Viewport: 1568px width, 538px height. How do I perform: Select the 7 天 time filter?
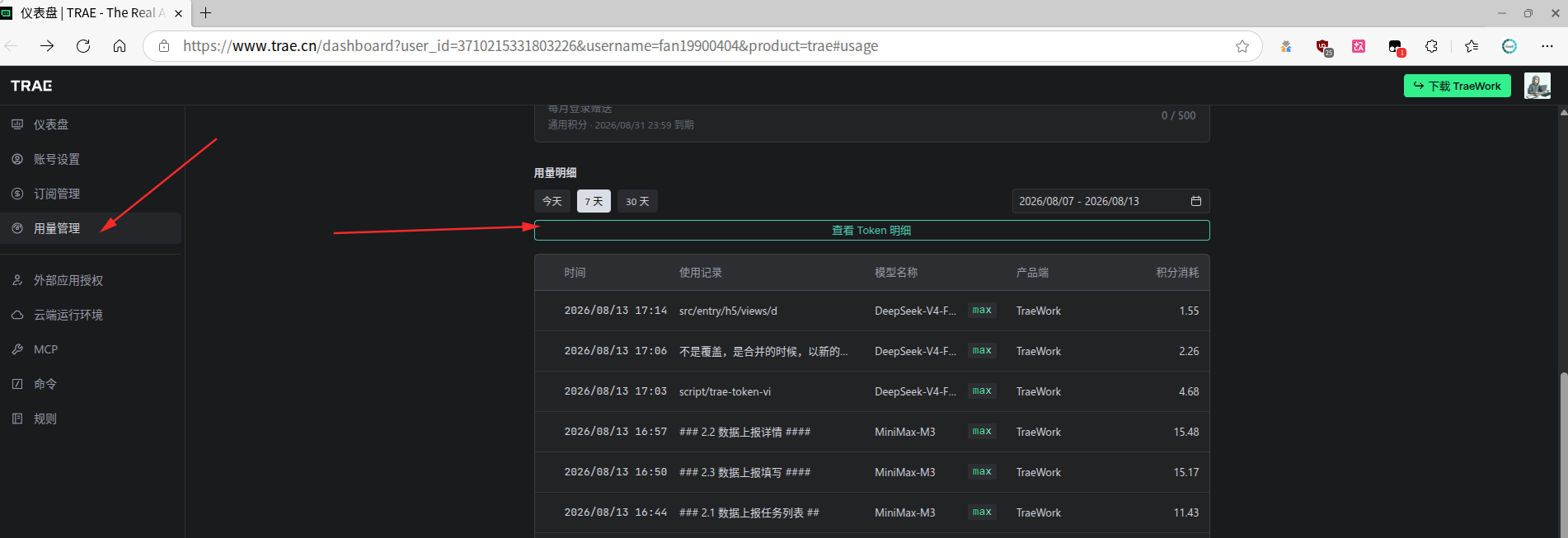tap(594, 201)
